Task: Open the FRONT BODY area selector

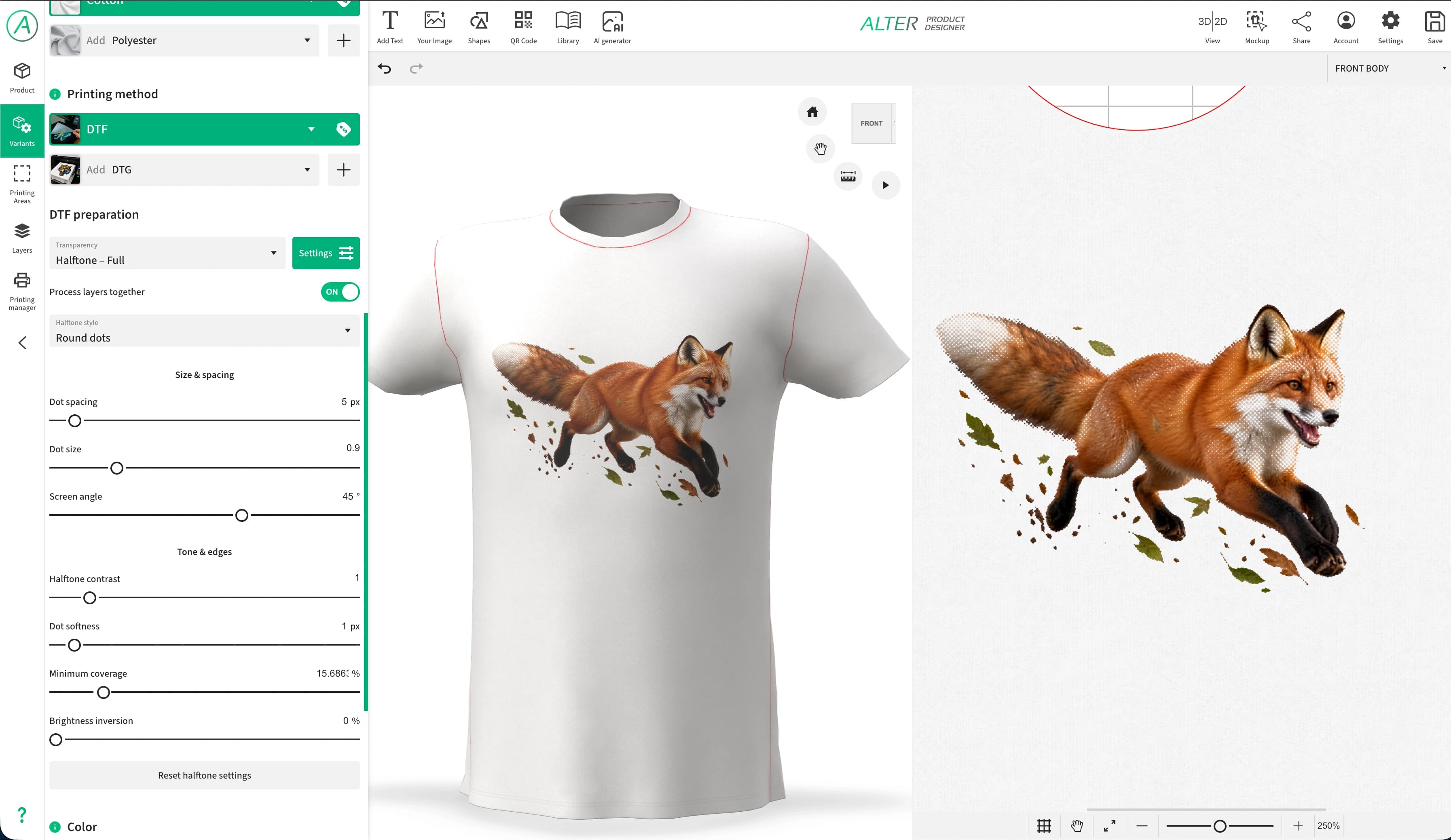Action: pyautogui.click(x=1389, y=68)
